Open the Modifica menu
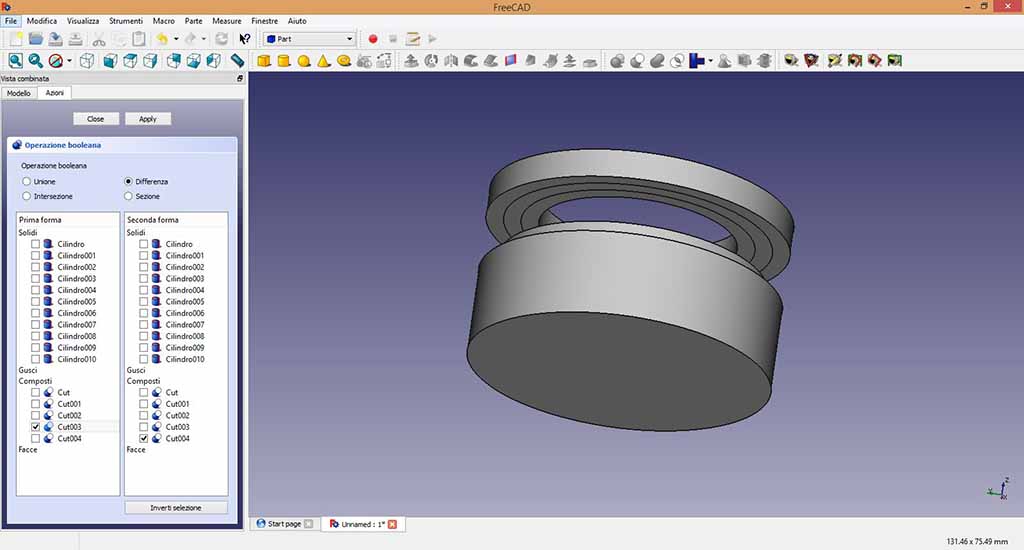The width and height of the screenshot is (1024, 550). coord(42,21)
